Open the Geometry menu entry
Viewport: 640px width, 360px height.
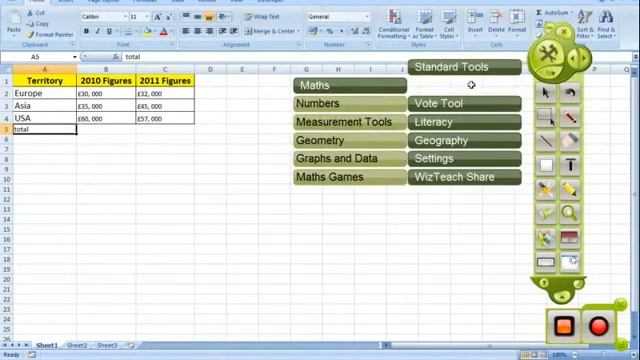tap(350, 140)
